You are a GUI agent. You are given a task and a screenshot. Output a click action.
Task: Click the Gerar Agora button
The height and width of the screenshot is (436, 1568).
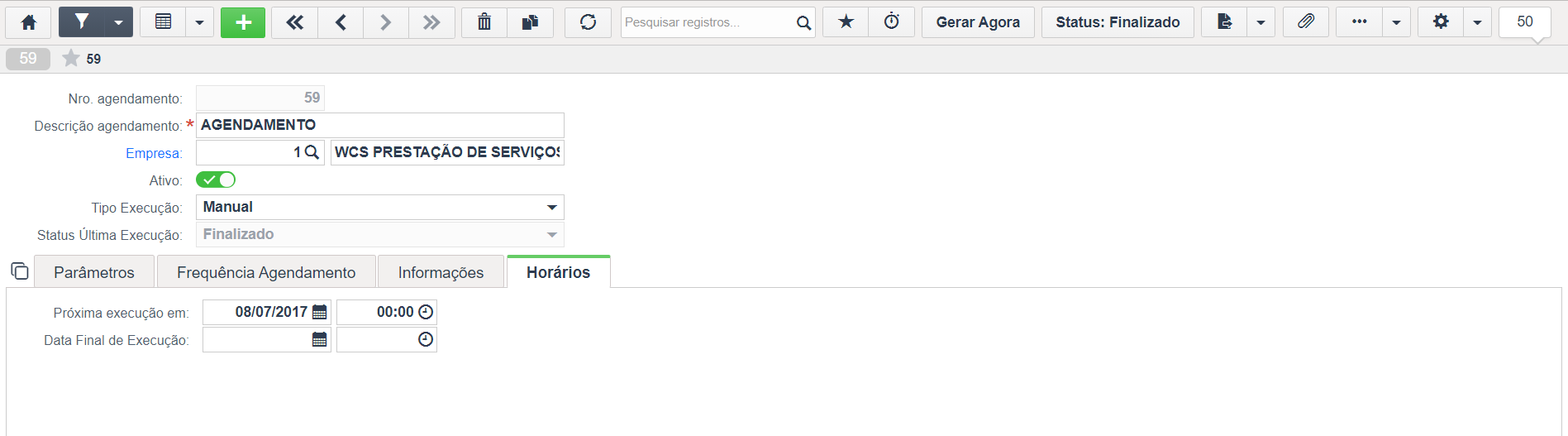(978, 22)
